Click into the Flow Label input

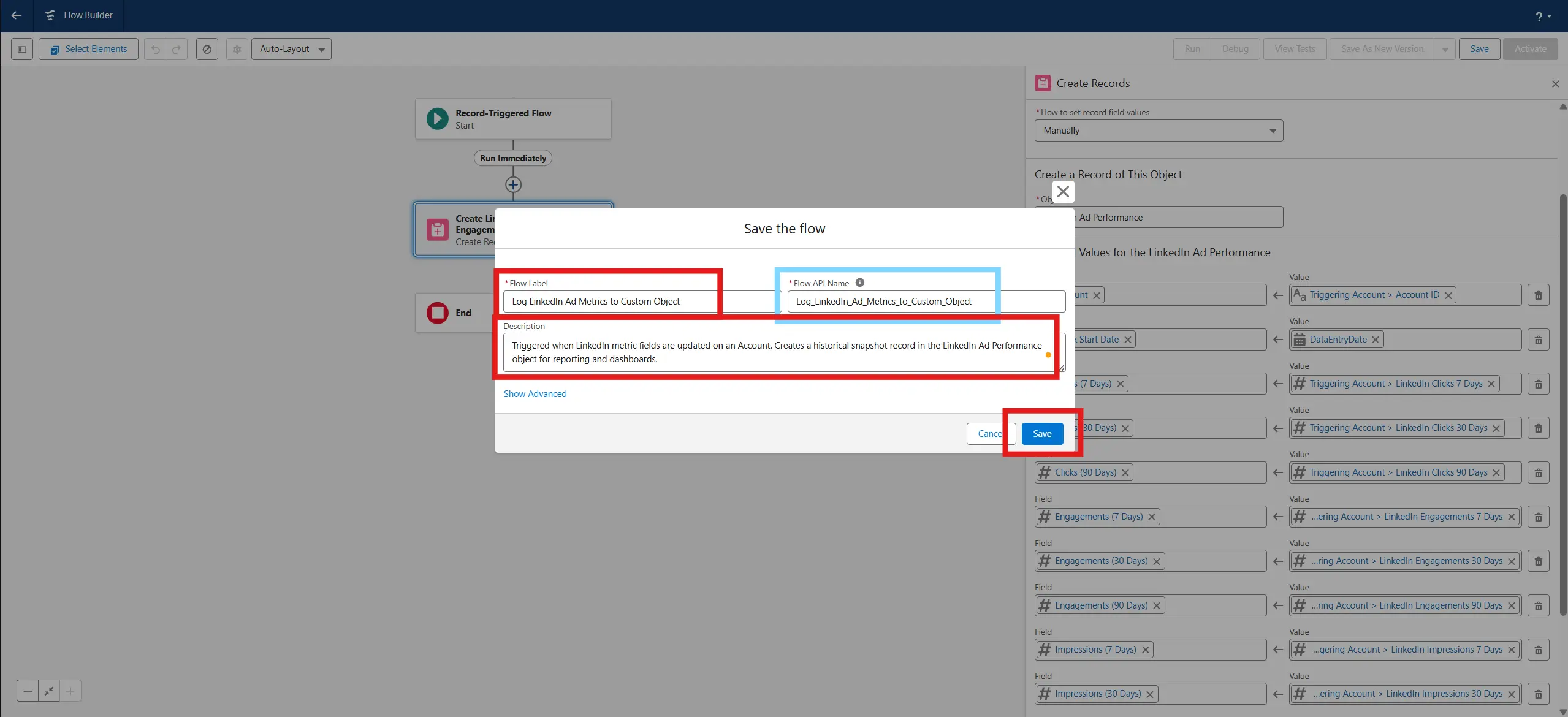pos(613,302)
